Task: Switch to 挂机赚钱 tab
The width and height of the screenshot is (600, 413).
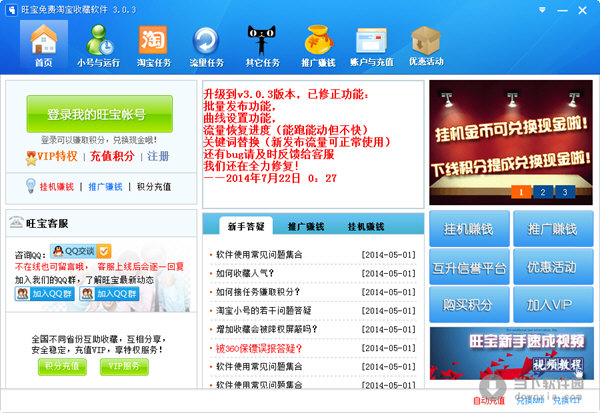Action: 366,227
